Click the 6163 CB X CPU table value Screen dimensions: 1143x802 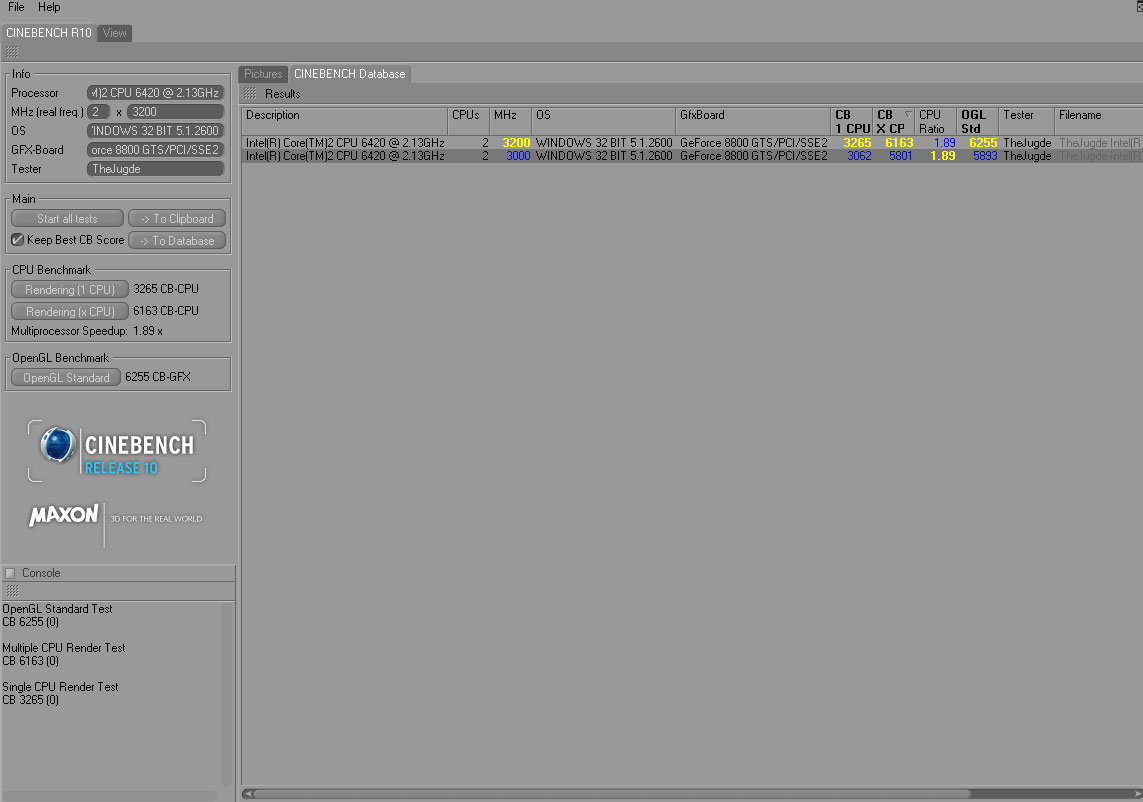click(x=899, y=143)
